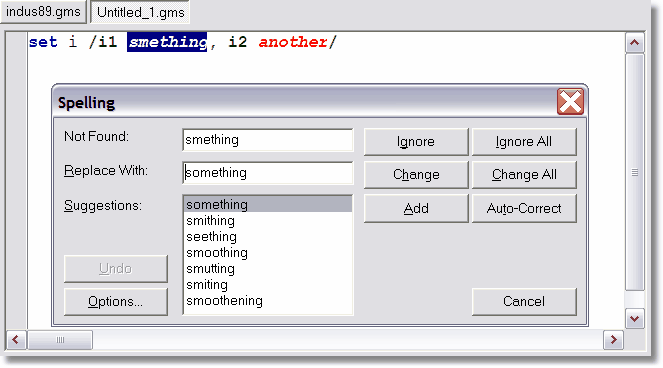Click the Cancel button
This screenshot has height=368, width=663.
pos(524,302)
